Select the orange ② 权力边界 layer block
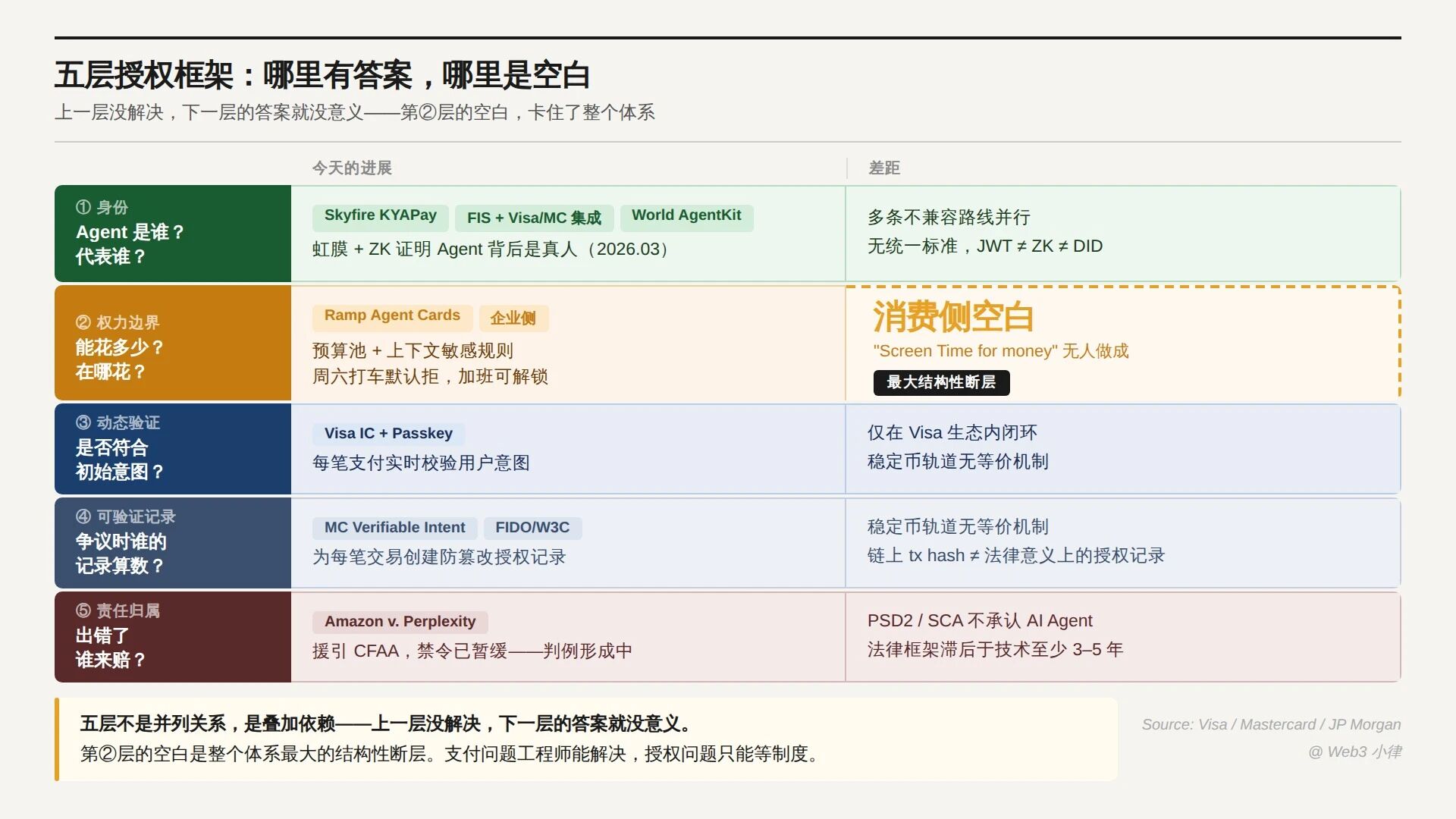The image size is (1456, 819). (x=173, y=343)
